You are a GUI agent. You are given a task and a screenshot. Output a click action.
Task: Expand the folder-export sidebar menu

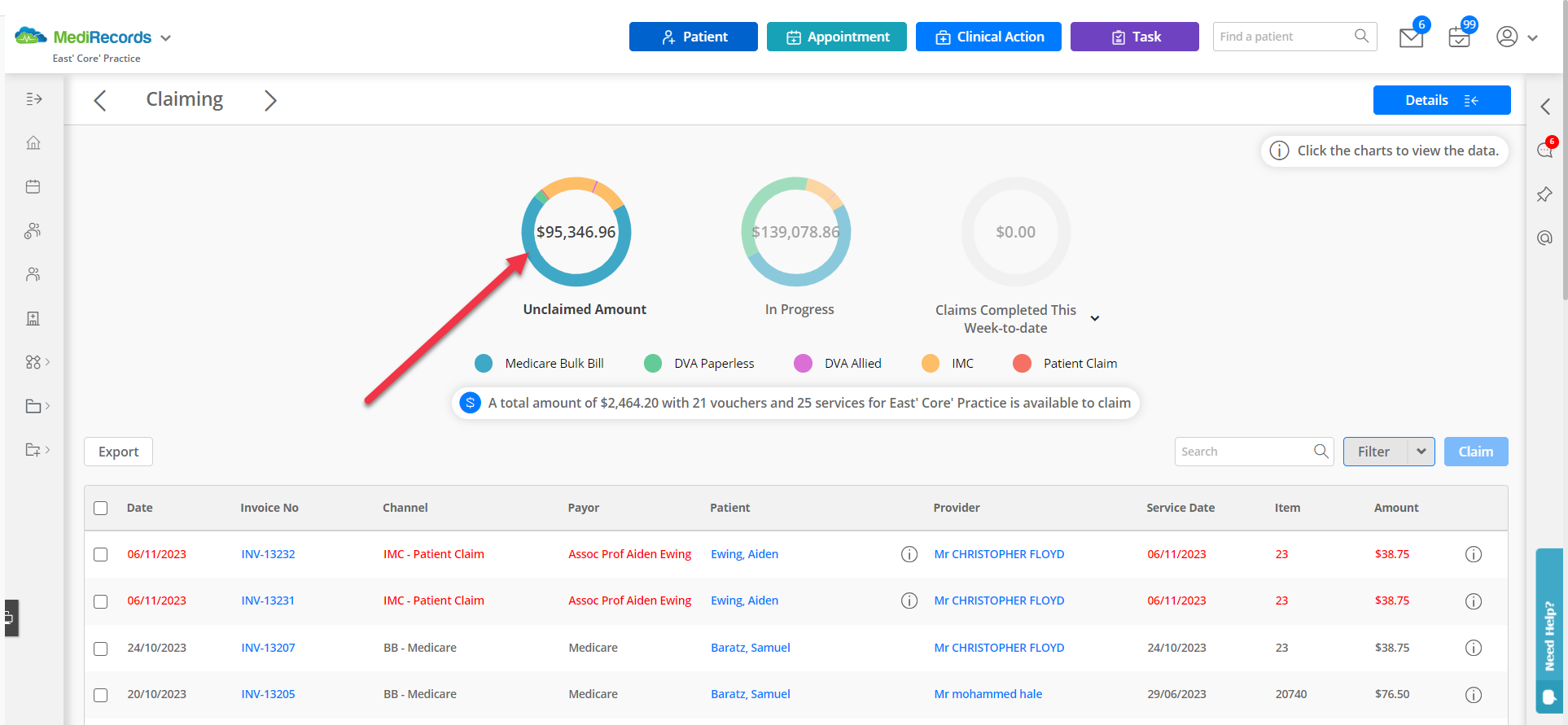click(x=37, y=450)
